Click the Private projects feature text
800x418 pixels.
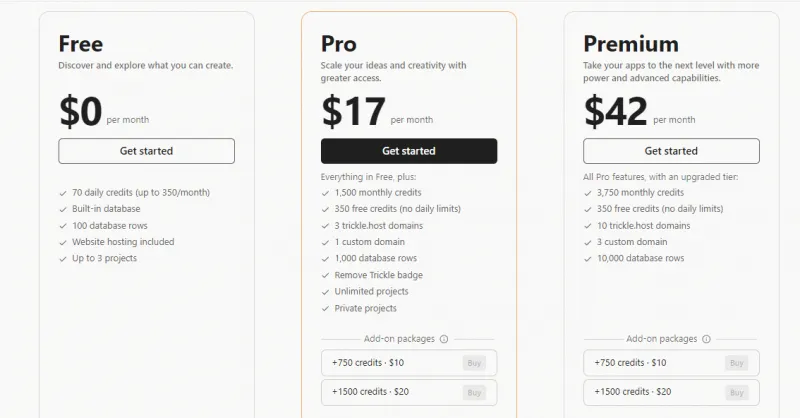click(x=365, y=308)
